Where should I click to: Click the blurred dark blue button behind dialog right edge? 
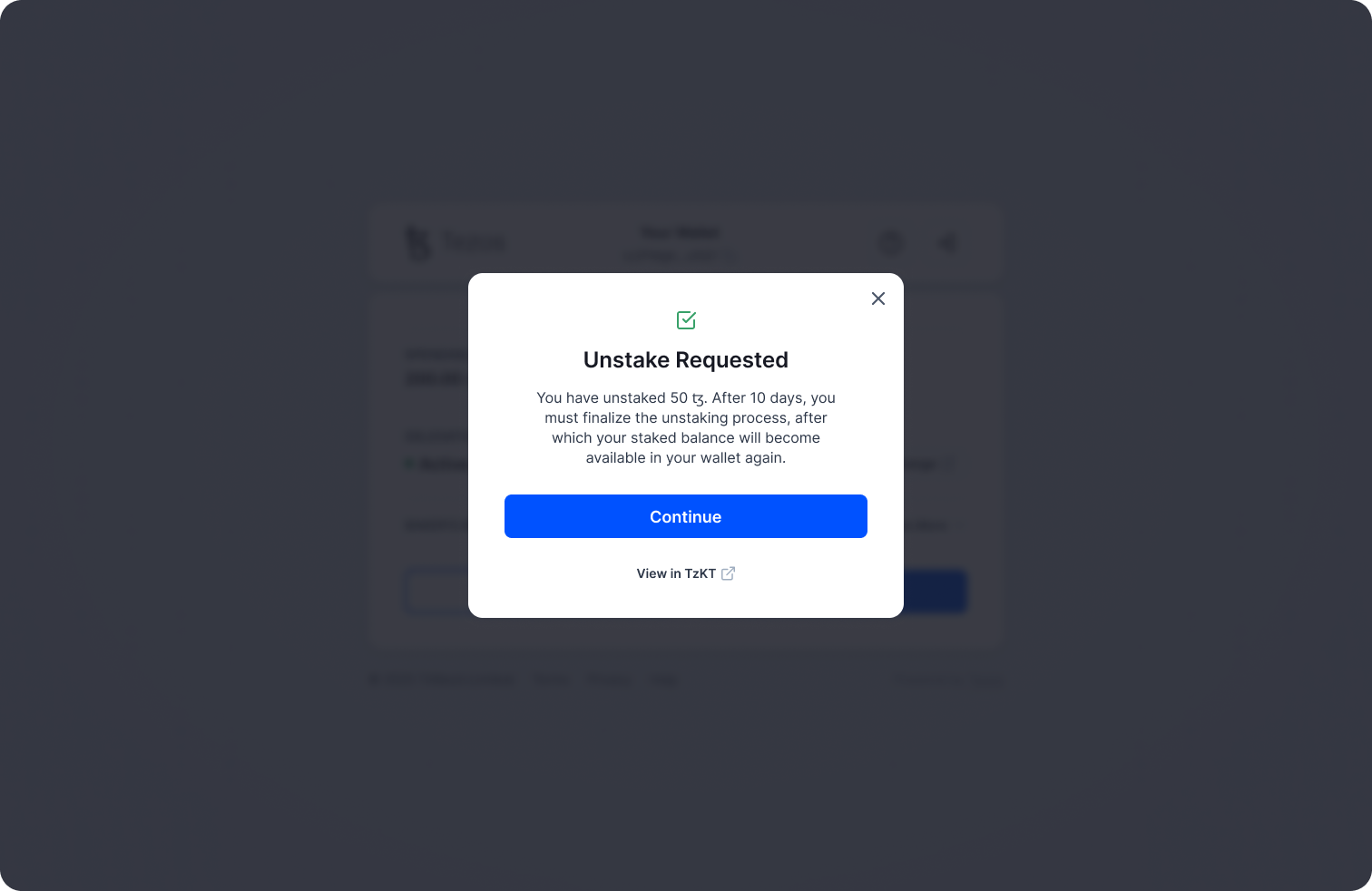[x=935, y=592]
